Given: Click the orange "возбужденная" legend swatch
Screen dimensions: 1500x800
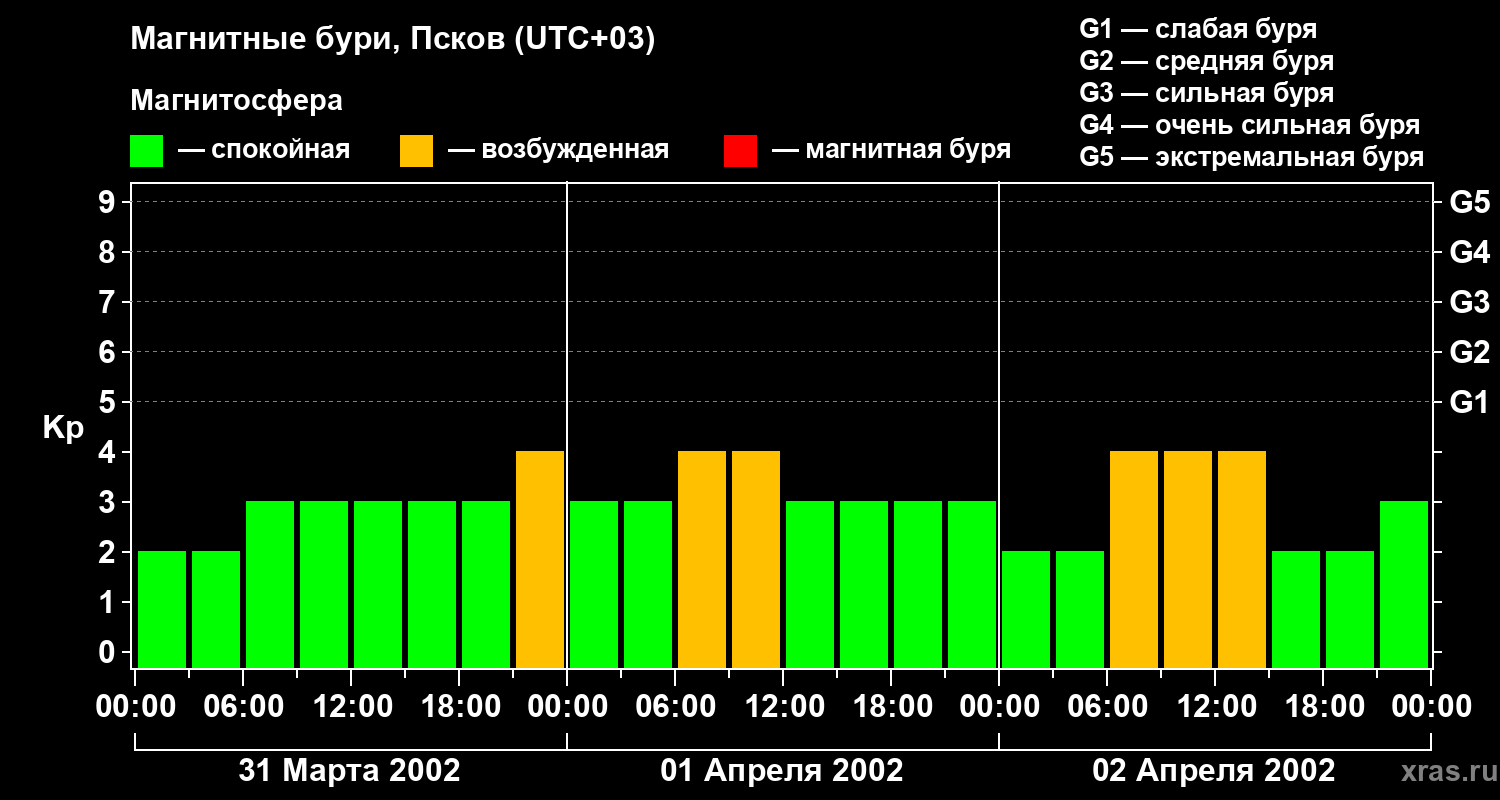Looking at the screenshot, I should coord(416,150).
